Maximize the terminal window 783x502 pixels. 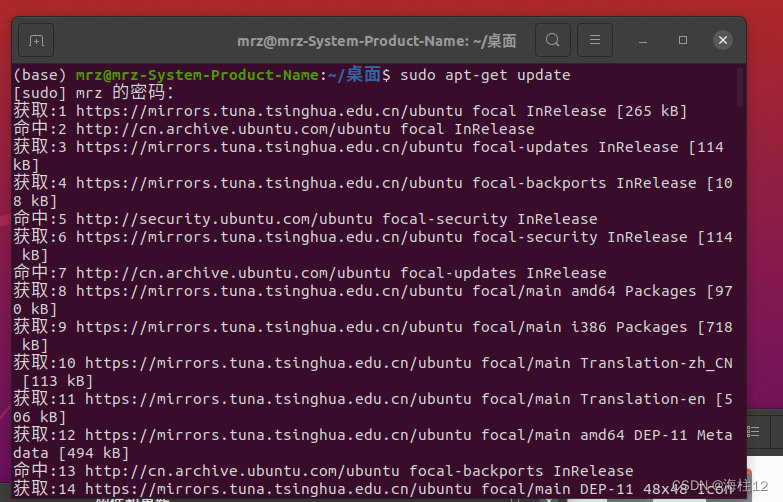[683, 40]
